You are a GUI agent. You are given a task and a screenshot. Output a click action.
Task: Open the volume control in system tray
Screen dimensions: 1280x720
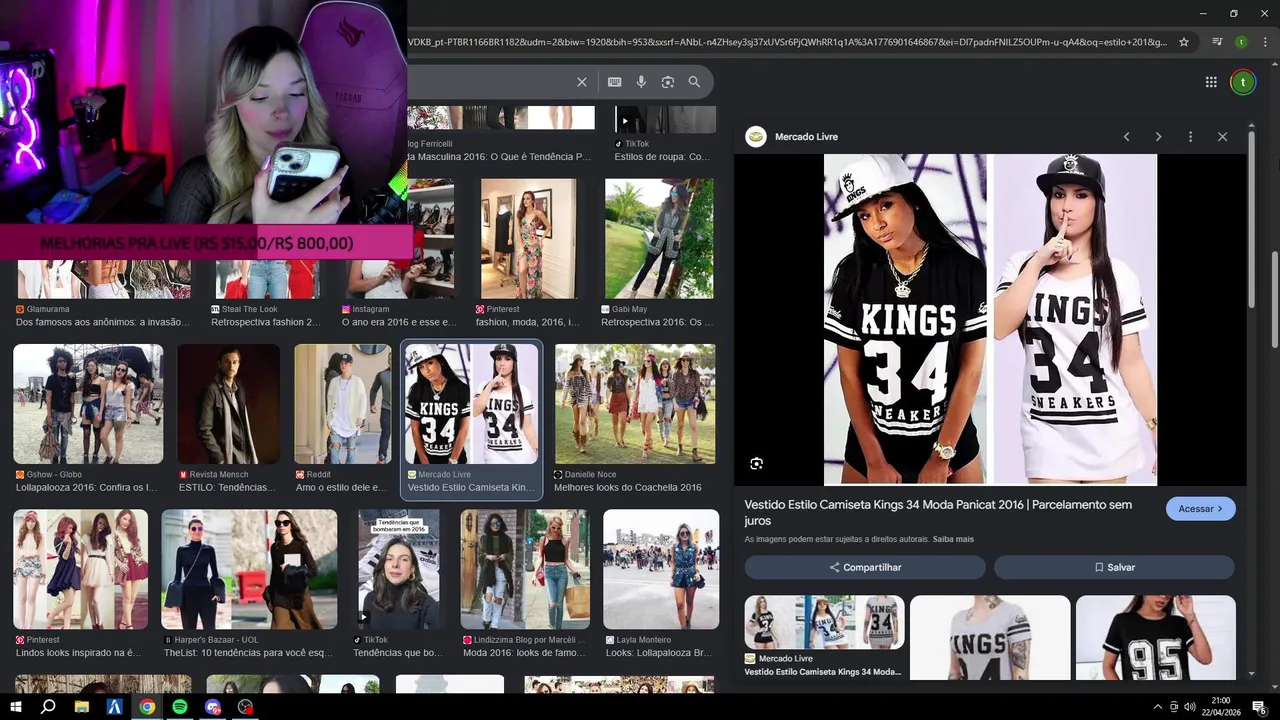pyautogui.click(x=1189, y=707)
